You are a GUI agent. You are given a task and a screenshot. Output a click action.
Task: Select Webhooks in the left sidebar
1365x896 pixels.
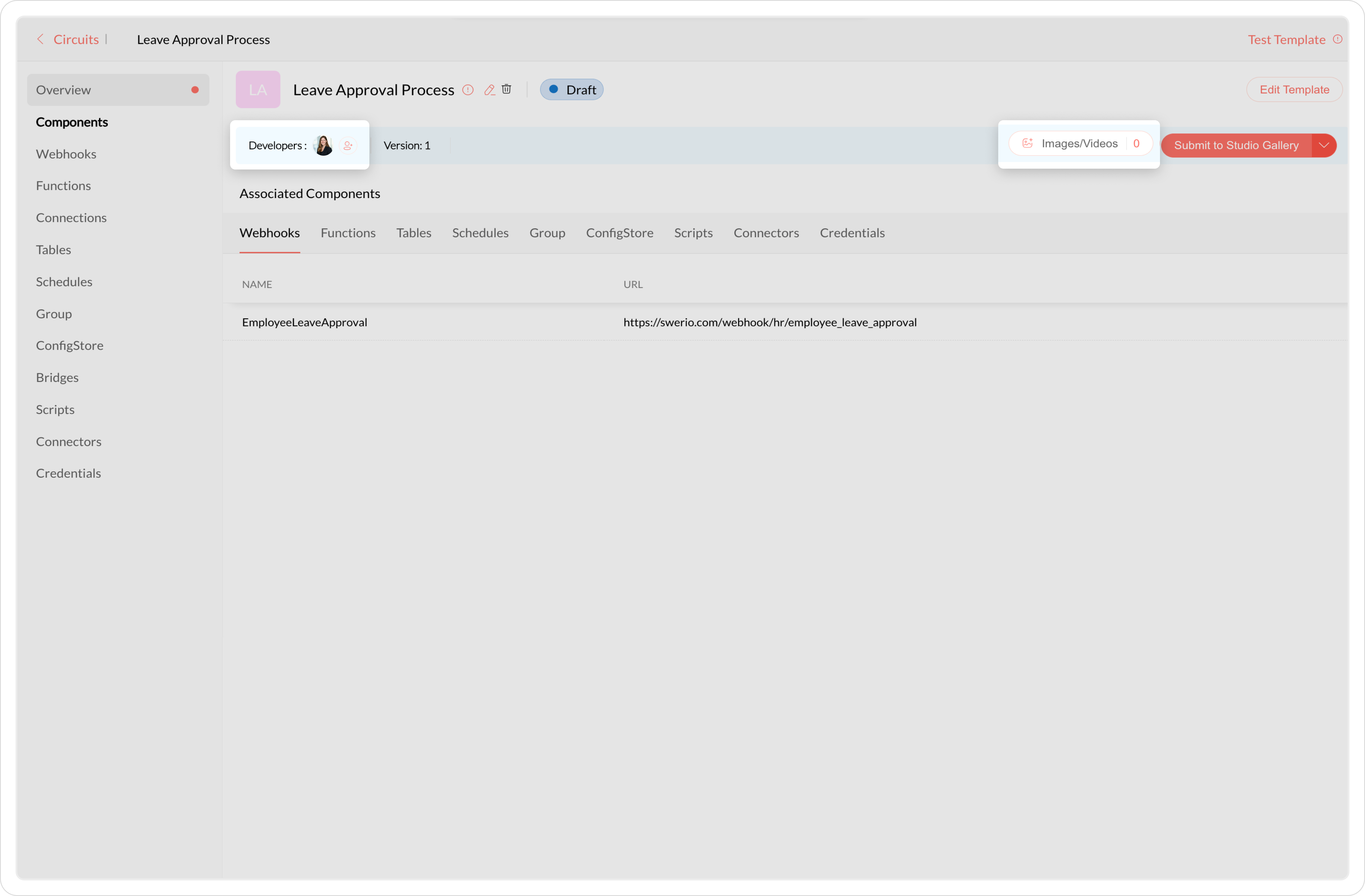[x=66, y=154]
